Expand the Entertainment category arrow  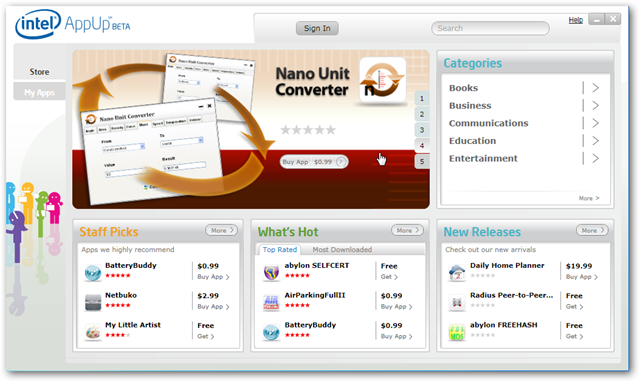click(596, 158)
